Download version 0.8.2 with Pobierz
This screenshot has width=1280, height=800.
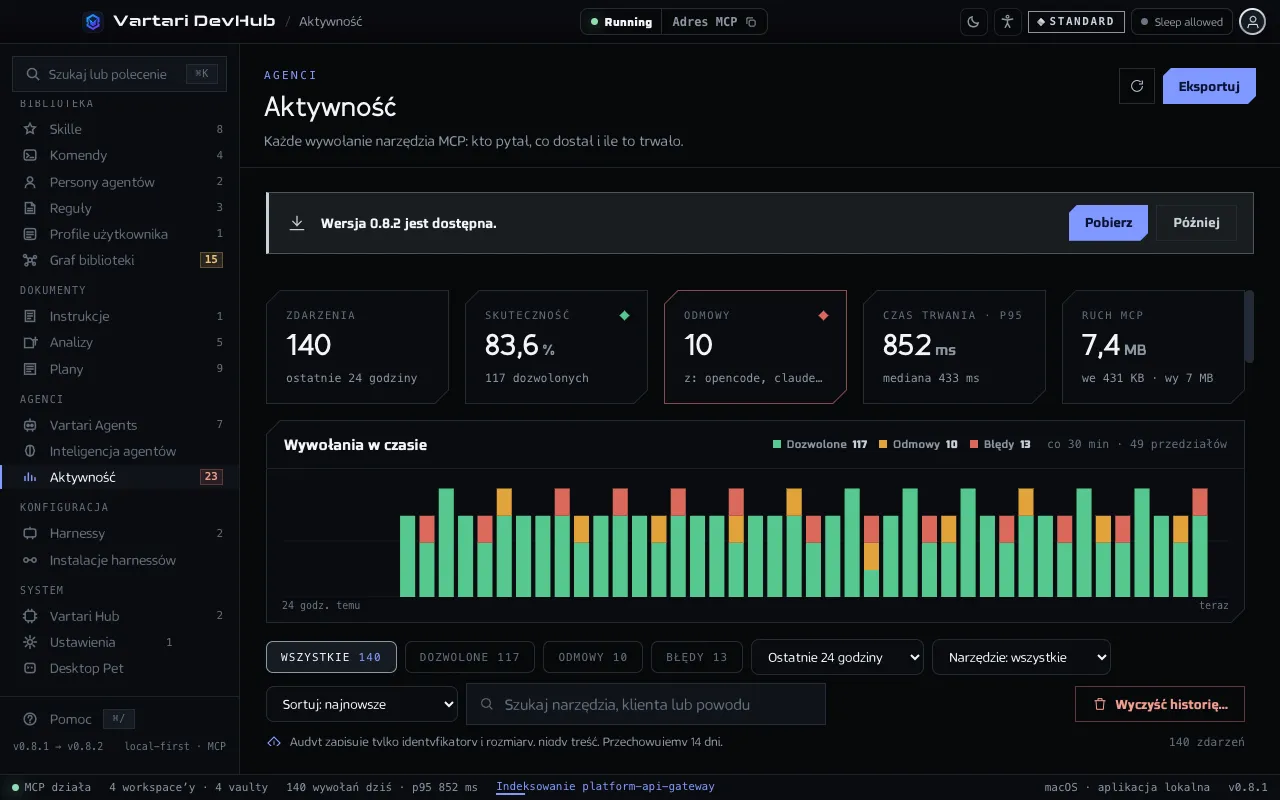click(1108, 223)
